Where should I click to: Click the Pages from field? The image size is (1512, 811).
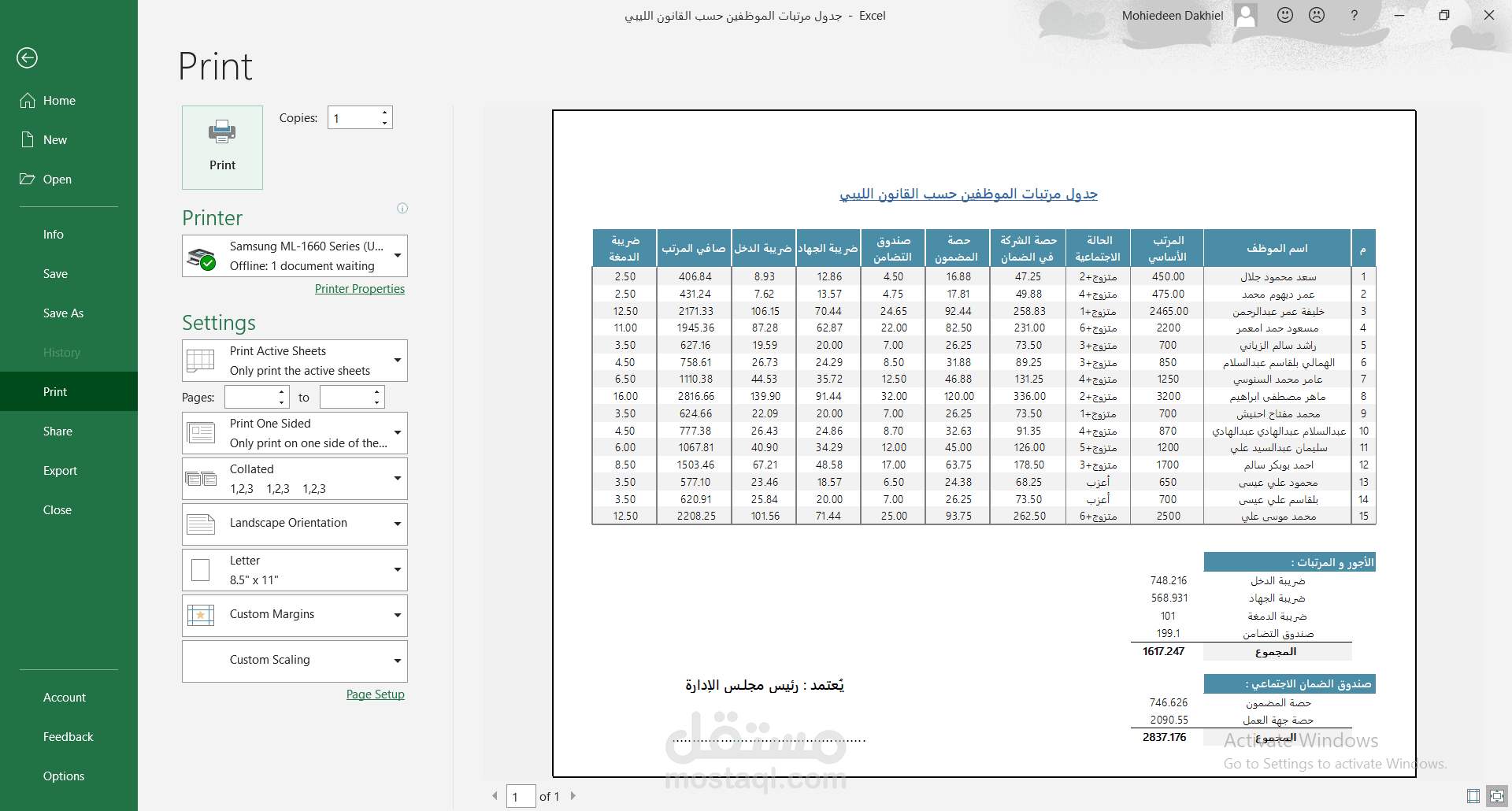tap(250, 397)
